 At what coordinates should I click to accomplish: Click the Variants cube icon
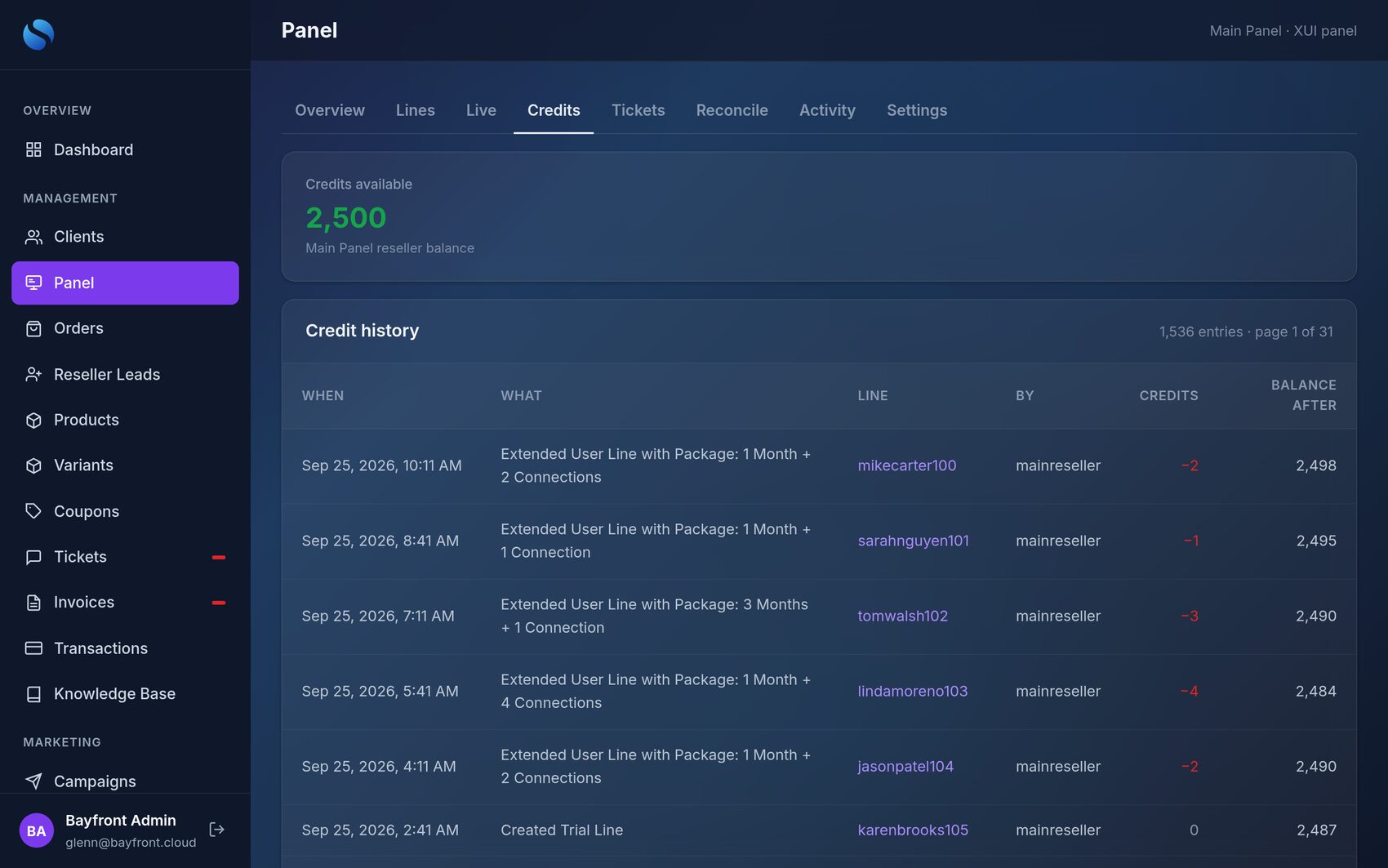click(33, 465)
